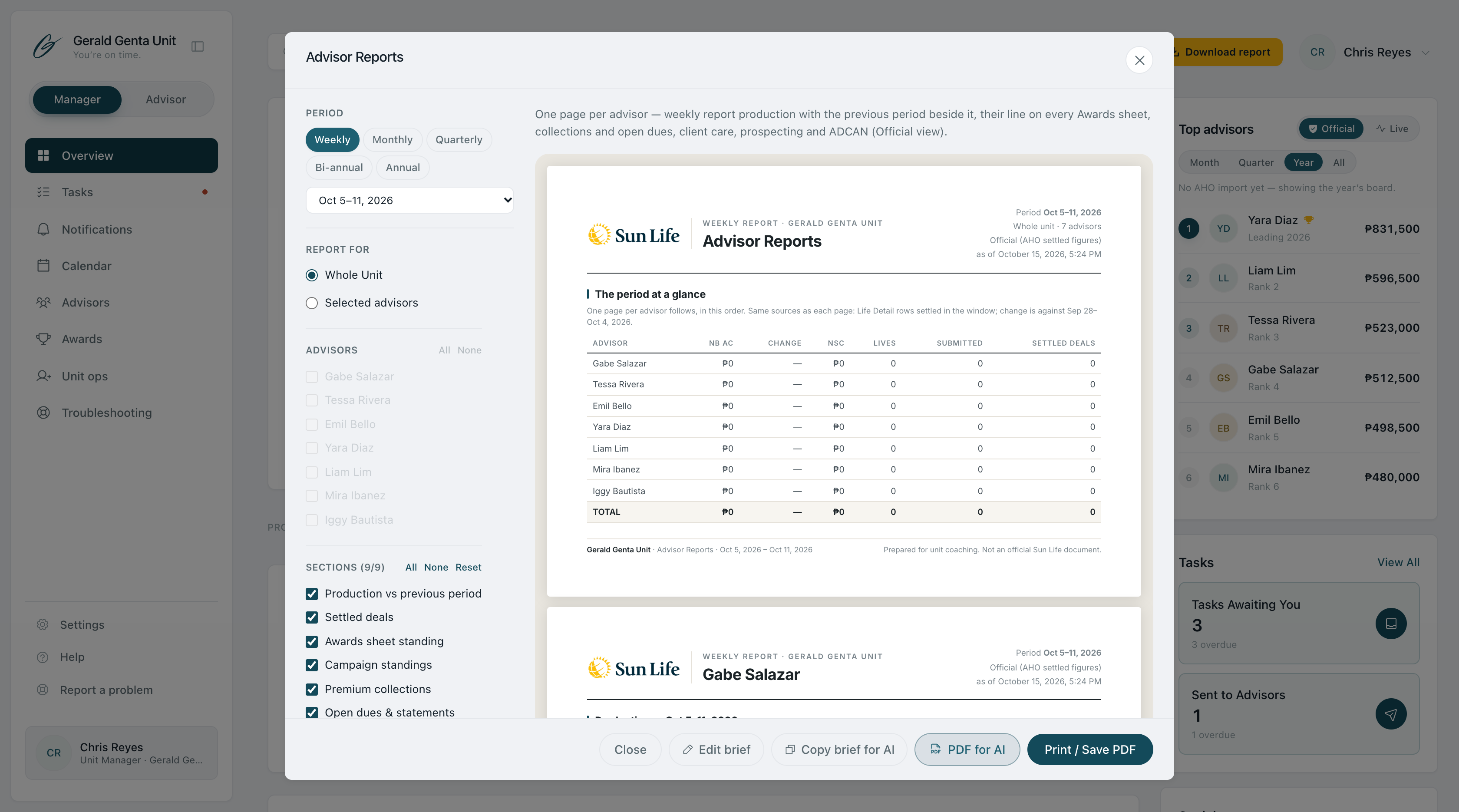Click Mira Ibanez's MI avatar

(1223, 477)
